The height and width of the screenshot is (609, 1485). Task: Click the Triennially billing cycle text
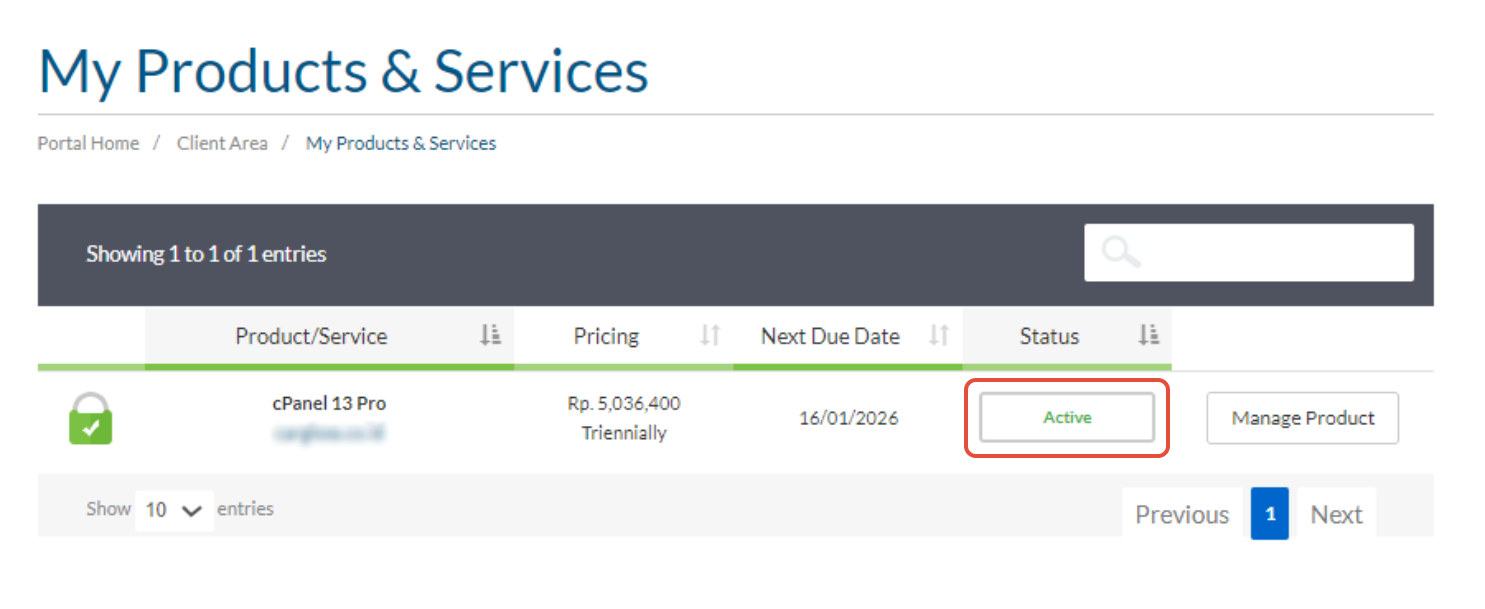tap(624, 433)
